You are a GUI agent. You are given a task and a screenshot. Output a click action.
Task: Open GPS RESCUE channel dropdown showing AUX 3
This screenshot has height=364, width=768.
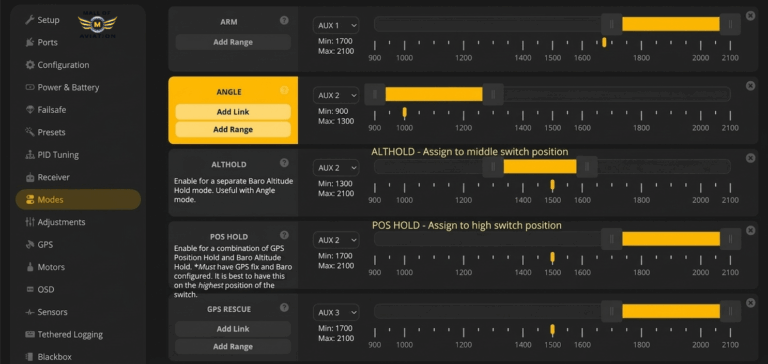(x=336, y=313)
